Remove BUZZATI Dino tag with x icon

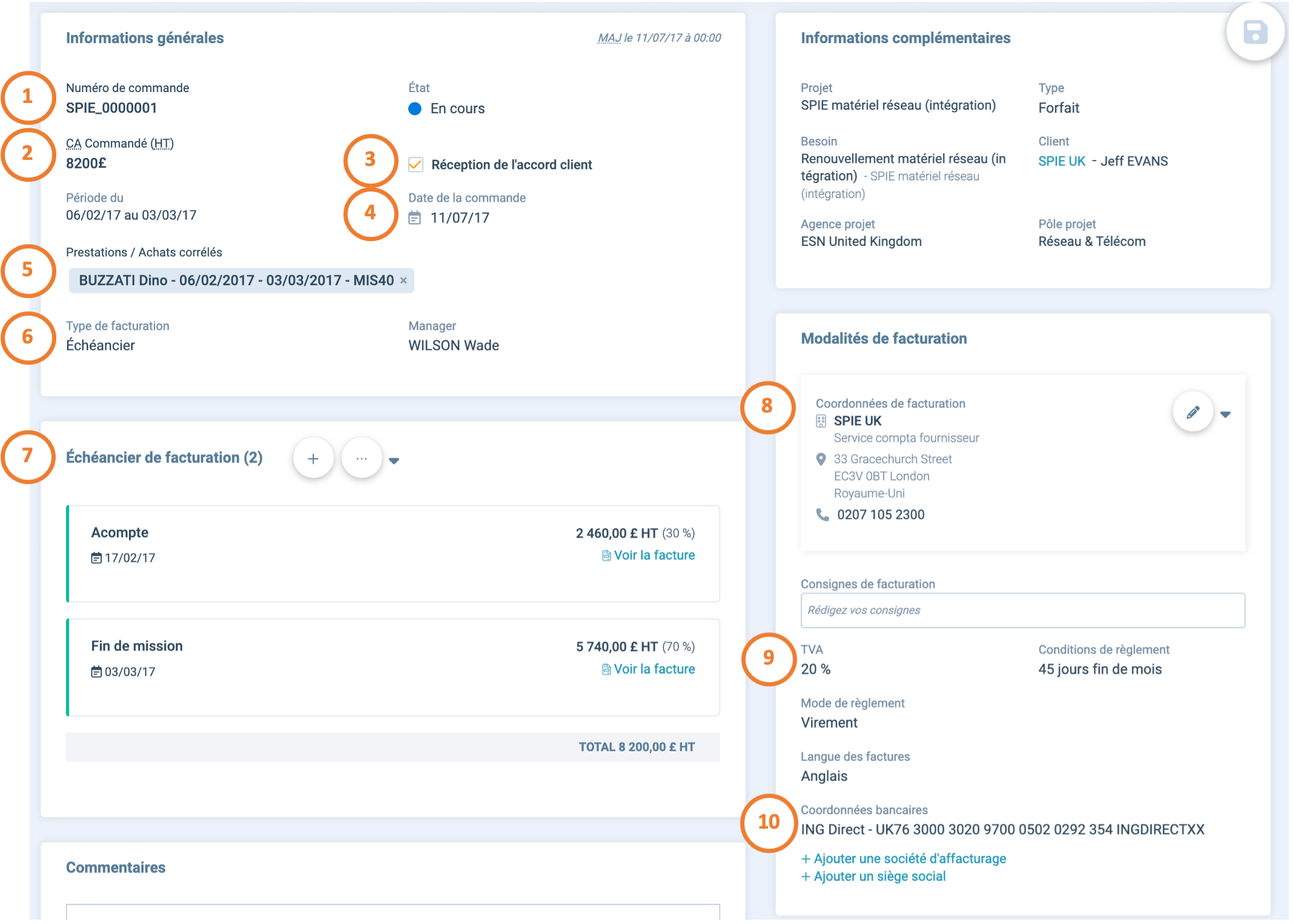[403, 280]
